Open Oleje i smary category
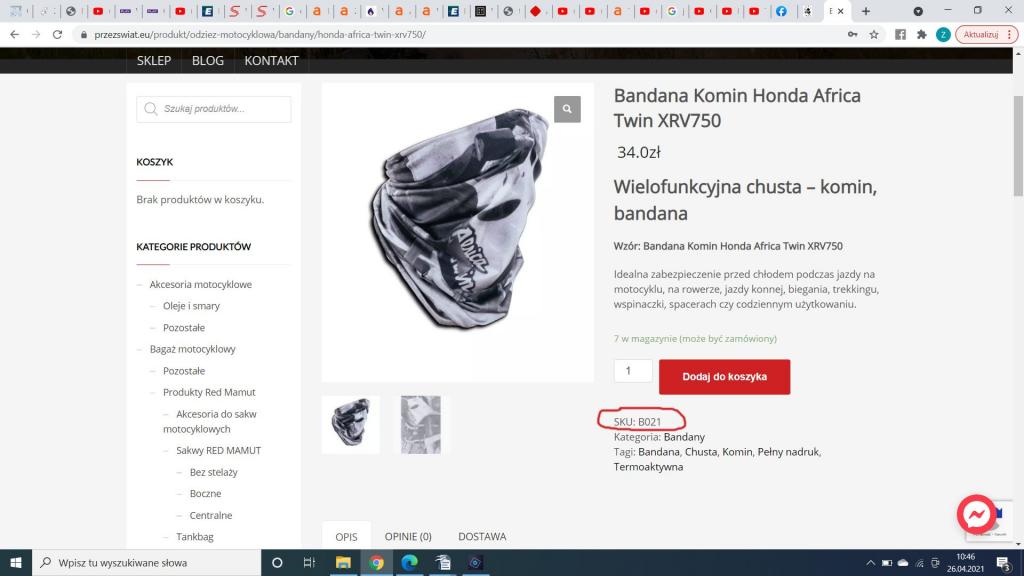The width and height of the screenshot is (1024, 576). [x=191, y=306]
